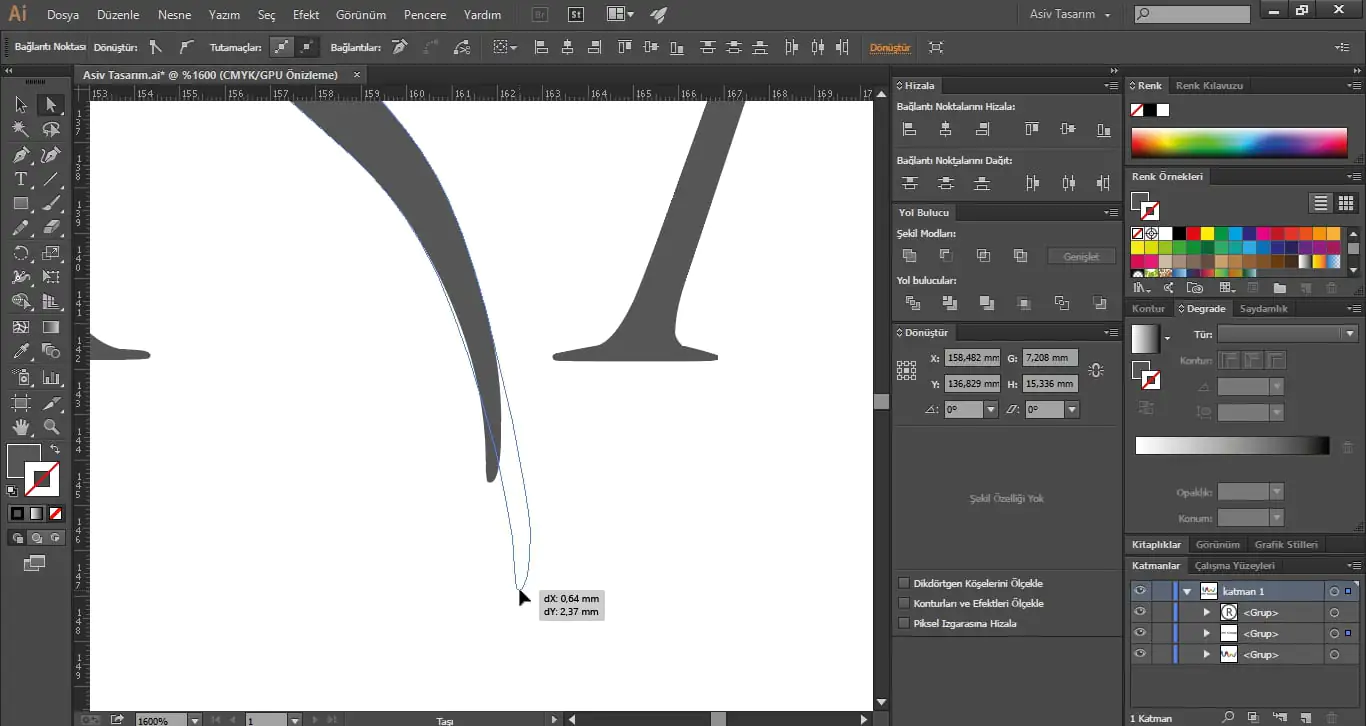Open the Nesne menu
The image size is (1366, 726).
click(x=174, y=15)
